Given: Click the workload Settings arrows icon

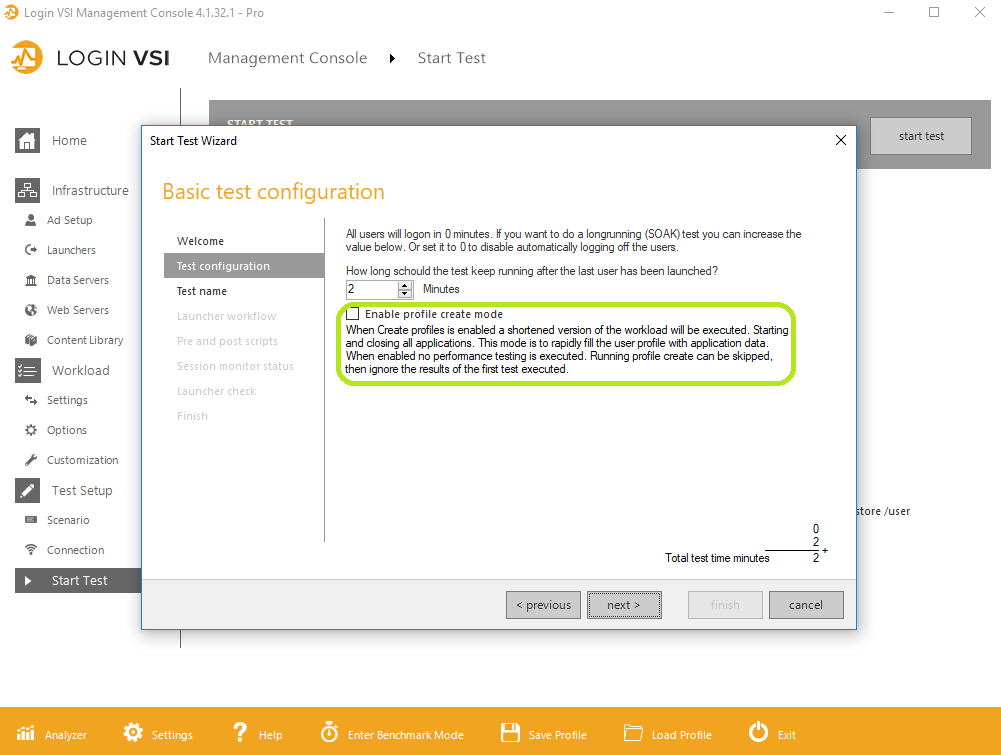Looking at the screenshot, I should (x=31, y=400).
